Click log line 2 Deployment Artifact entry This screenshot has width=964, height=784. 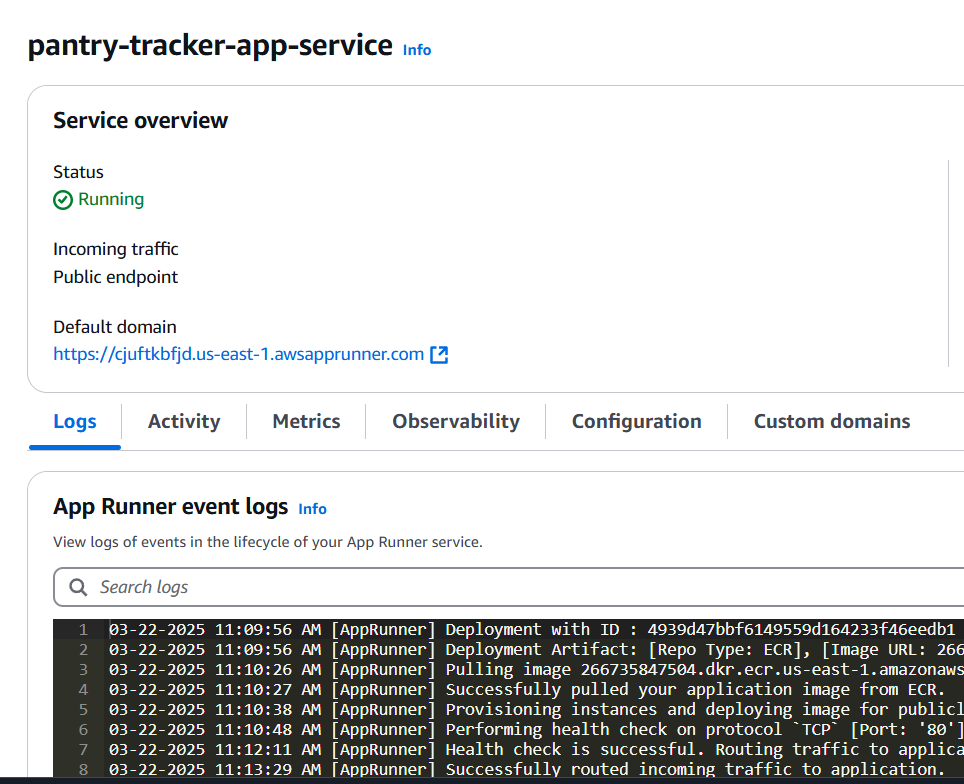click(536, 650)
